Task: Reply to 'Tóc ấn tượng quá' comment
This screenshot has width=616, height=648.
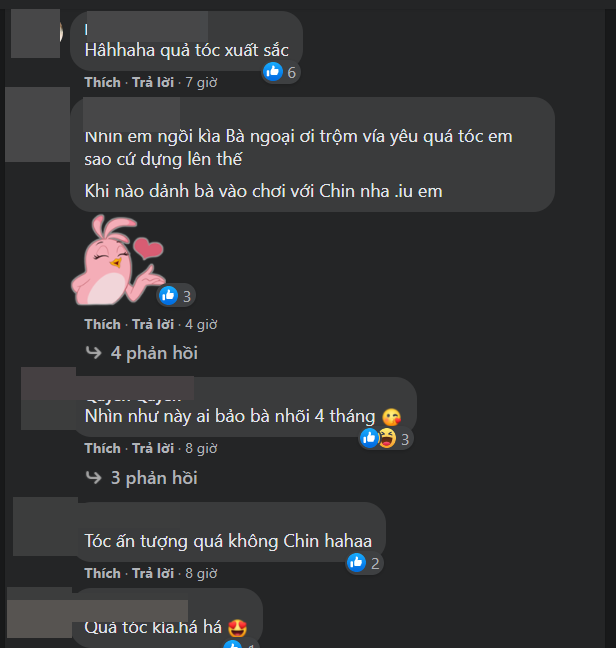Action: click(x=153, y=574)
